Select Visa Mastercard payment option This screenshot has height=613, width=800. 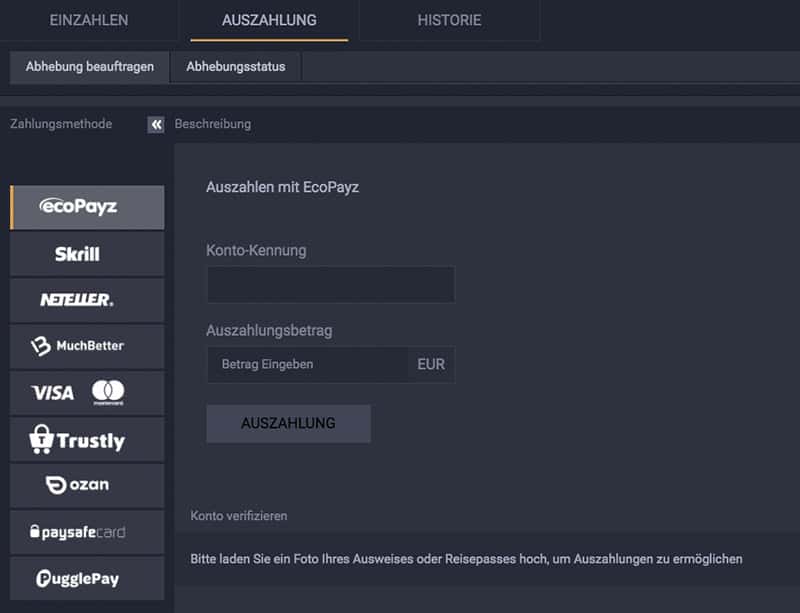click(x=87, y=393)
